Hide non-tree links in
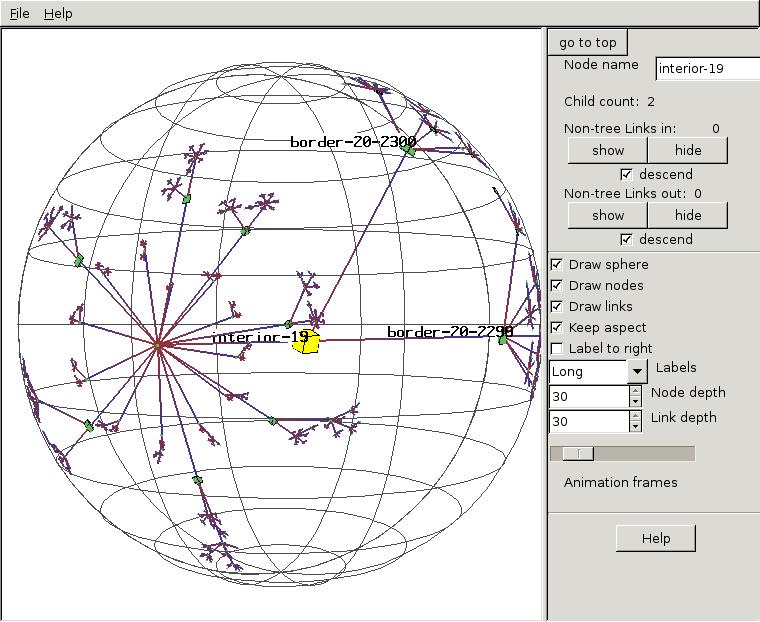 (x=688, y=150)
